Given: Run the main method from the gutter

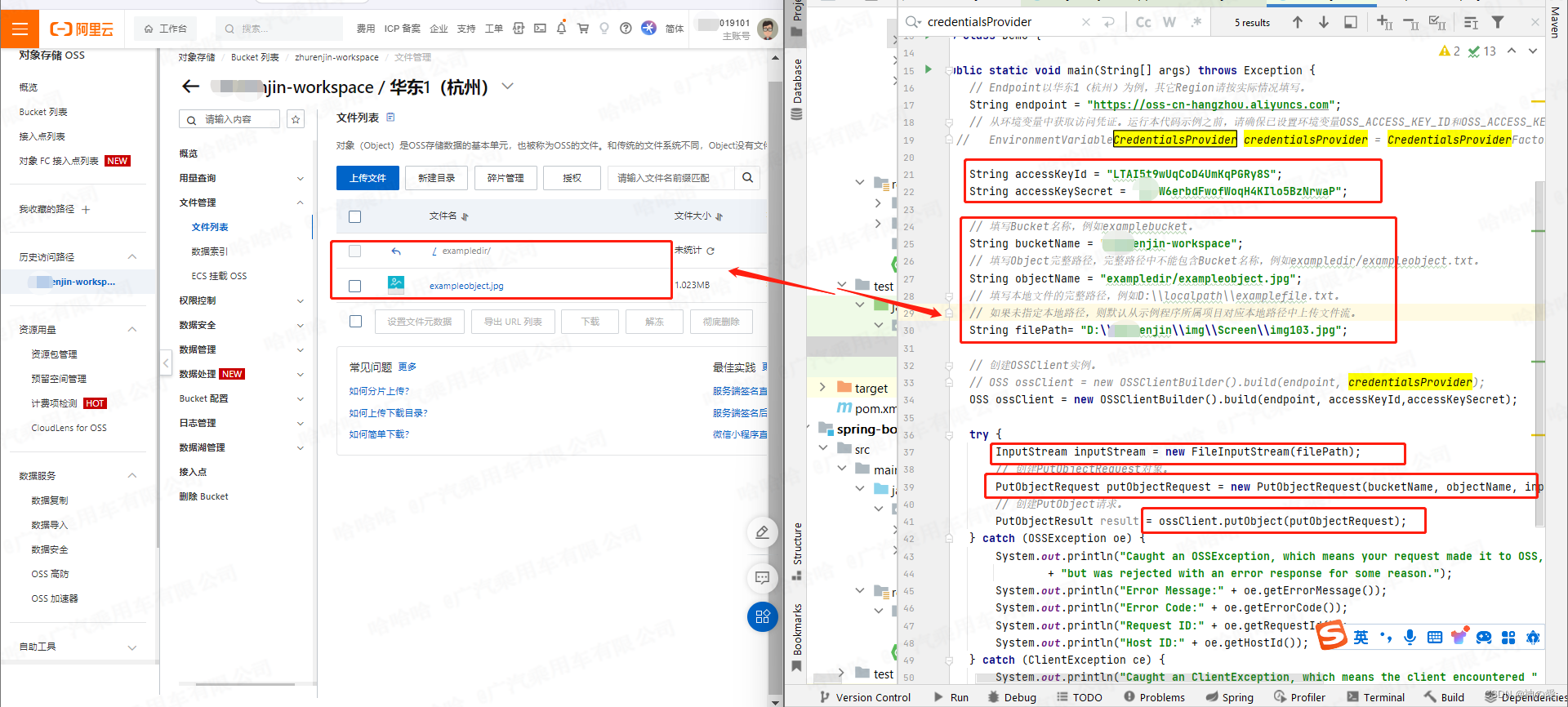Looking at the screenshot, I should 929,69.
